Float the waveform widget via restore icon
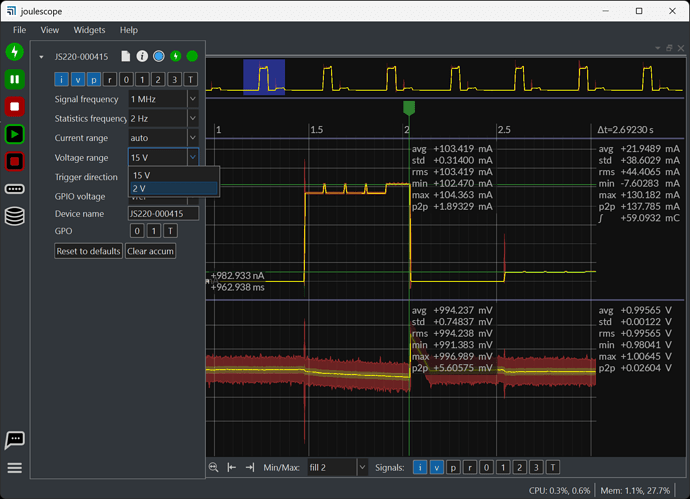Viewport: 690px width, 499px height. 669,48
